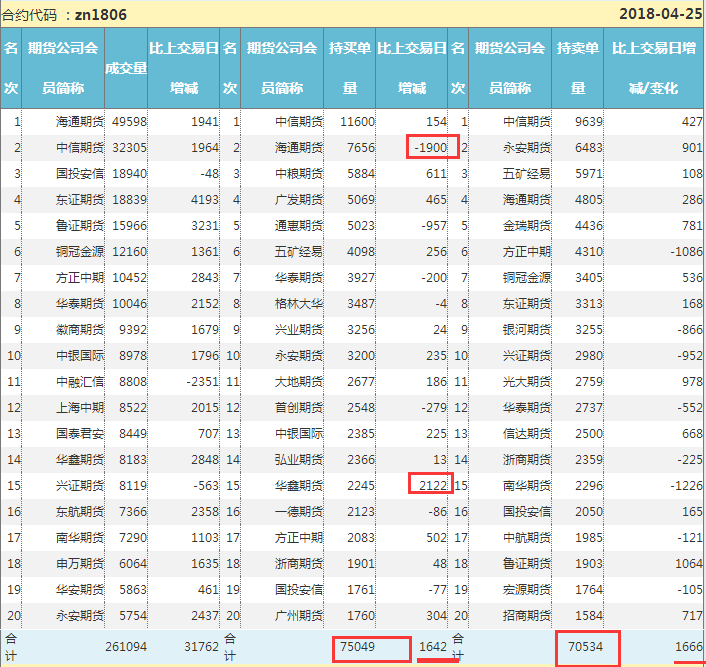Click total volume 261094
The height and width of the screenshot is (667, 706).
click(x=126, y=647)
